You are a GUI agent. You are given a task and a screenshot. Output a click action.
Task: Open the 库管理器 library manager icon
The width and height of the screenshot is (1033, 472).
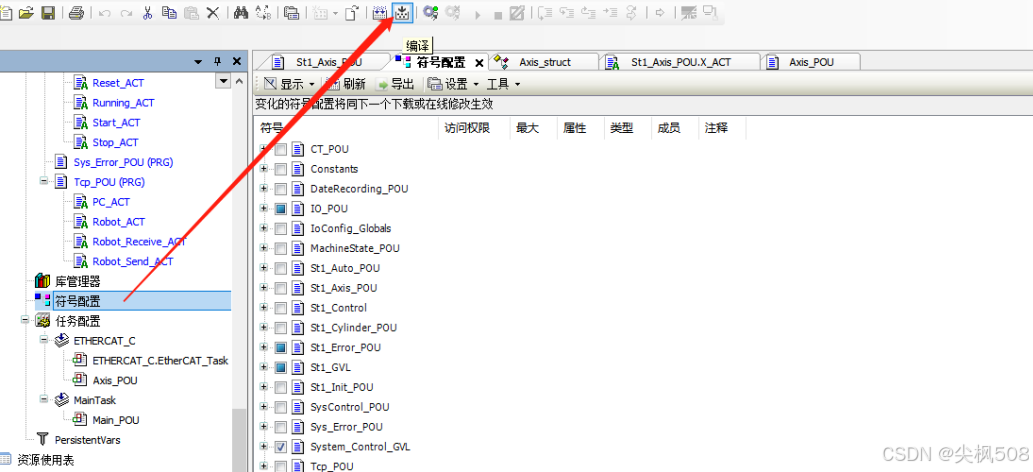(42, 281)
